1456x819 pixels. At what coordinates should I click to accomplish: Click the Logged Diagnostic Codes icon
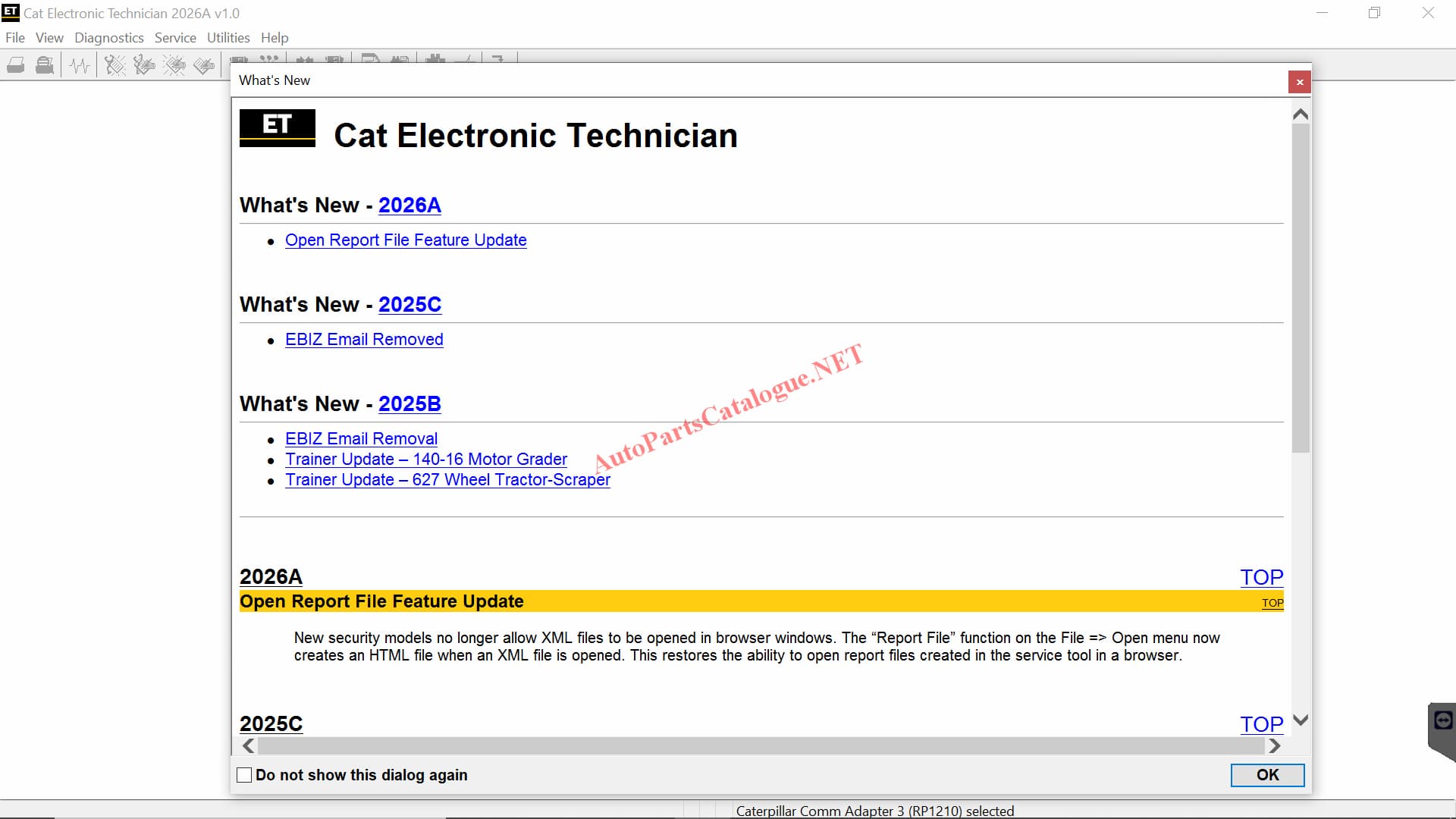(x=144, y=66)
